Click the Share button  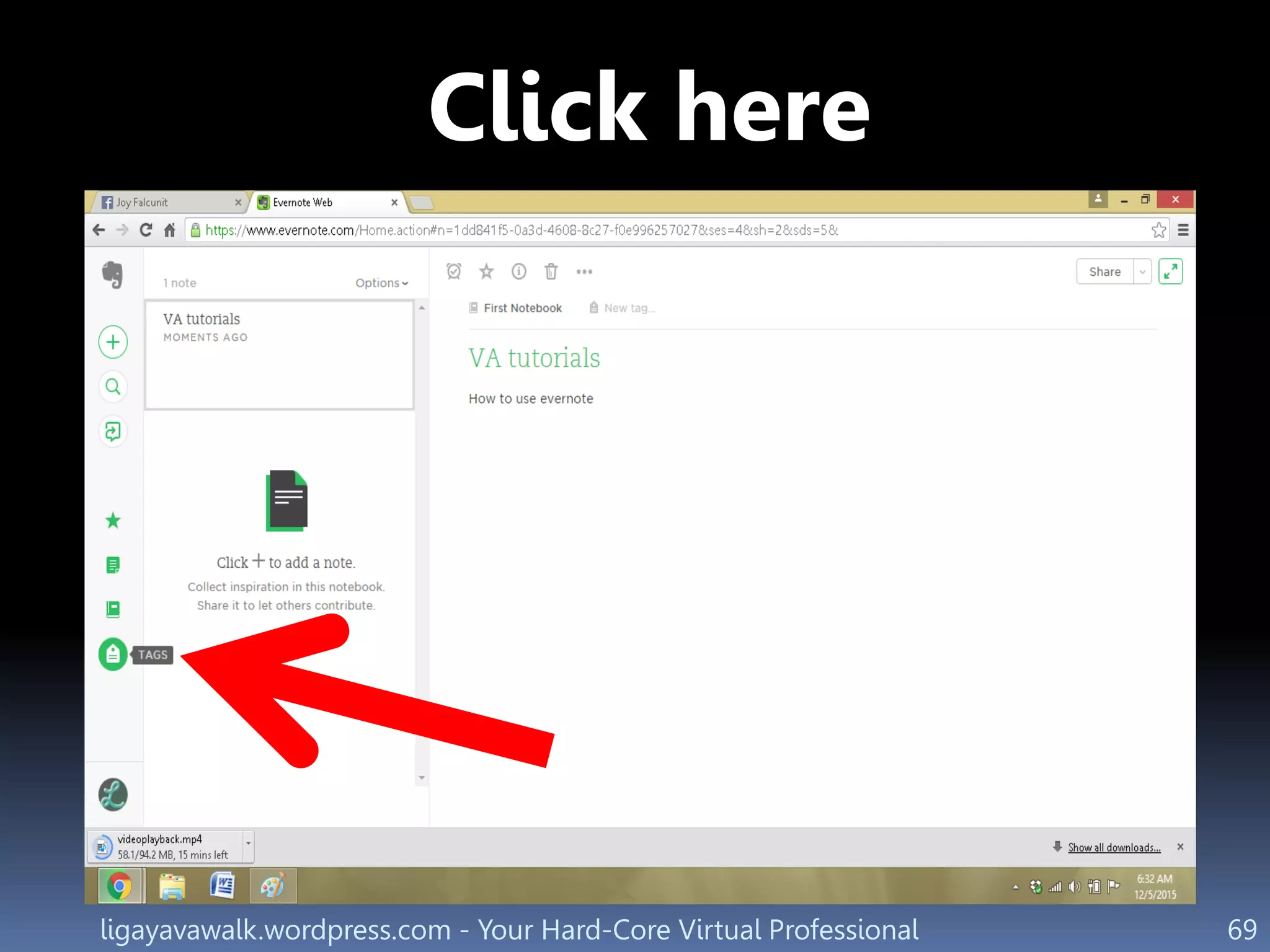[x=1104, y=271]
